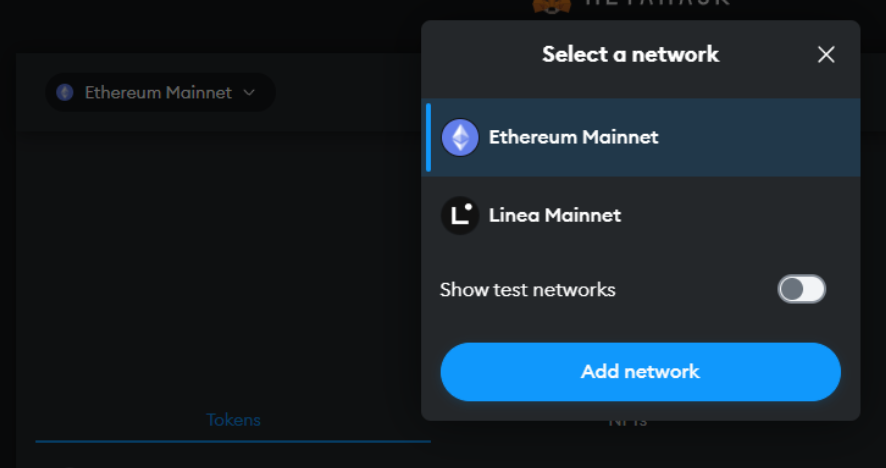Enable the Show test networks toggle

[x=802, y=290]
